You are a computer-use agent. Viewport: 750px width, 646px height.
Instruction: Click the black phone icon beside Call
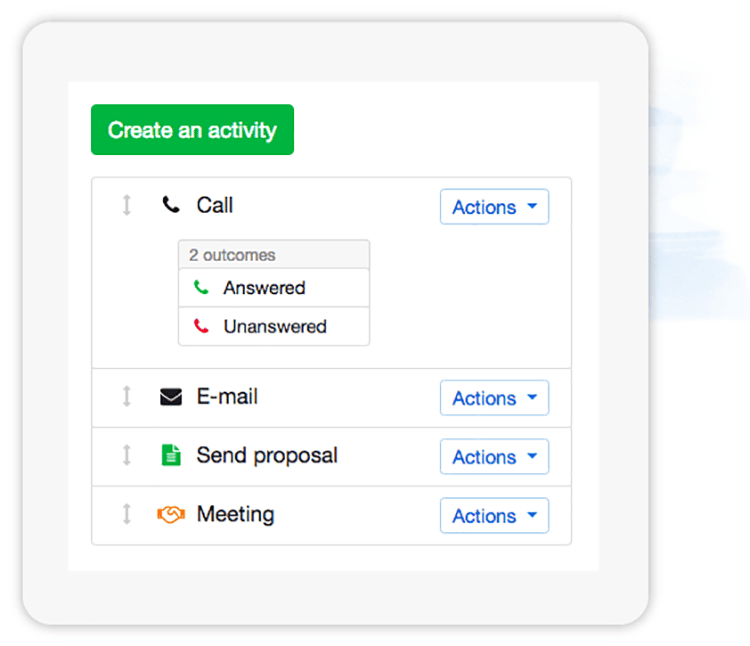171,205
